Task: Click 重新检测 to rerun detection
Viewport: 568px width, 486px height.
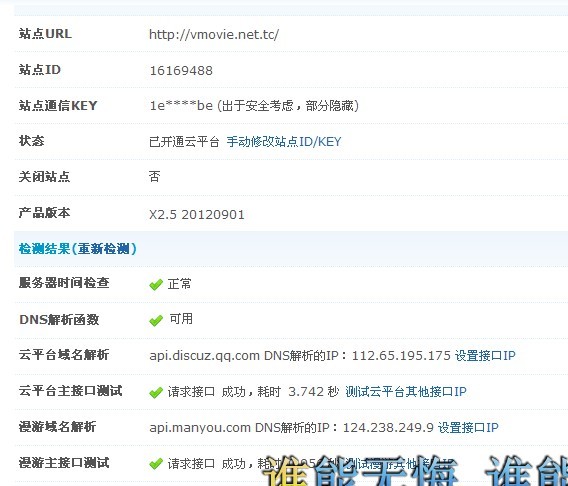Action: 104,249
